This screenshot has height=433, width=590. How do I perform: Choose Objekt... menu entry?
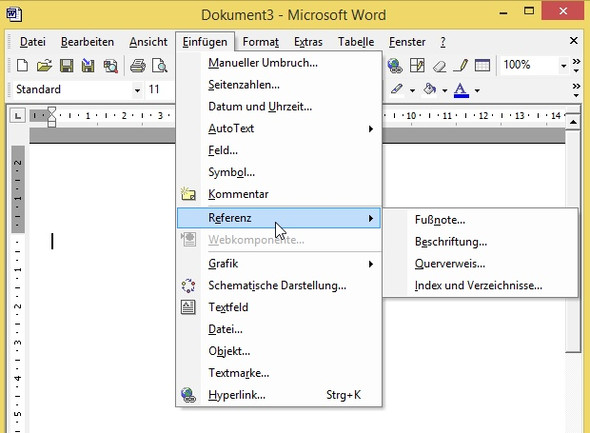[279, 351]
